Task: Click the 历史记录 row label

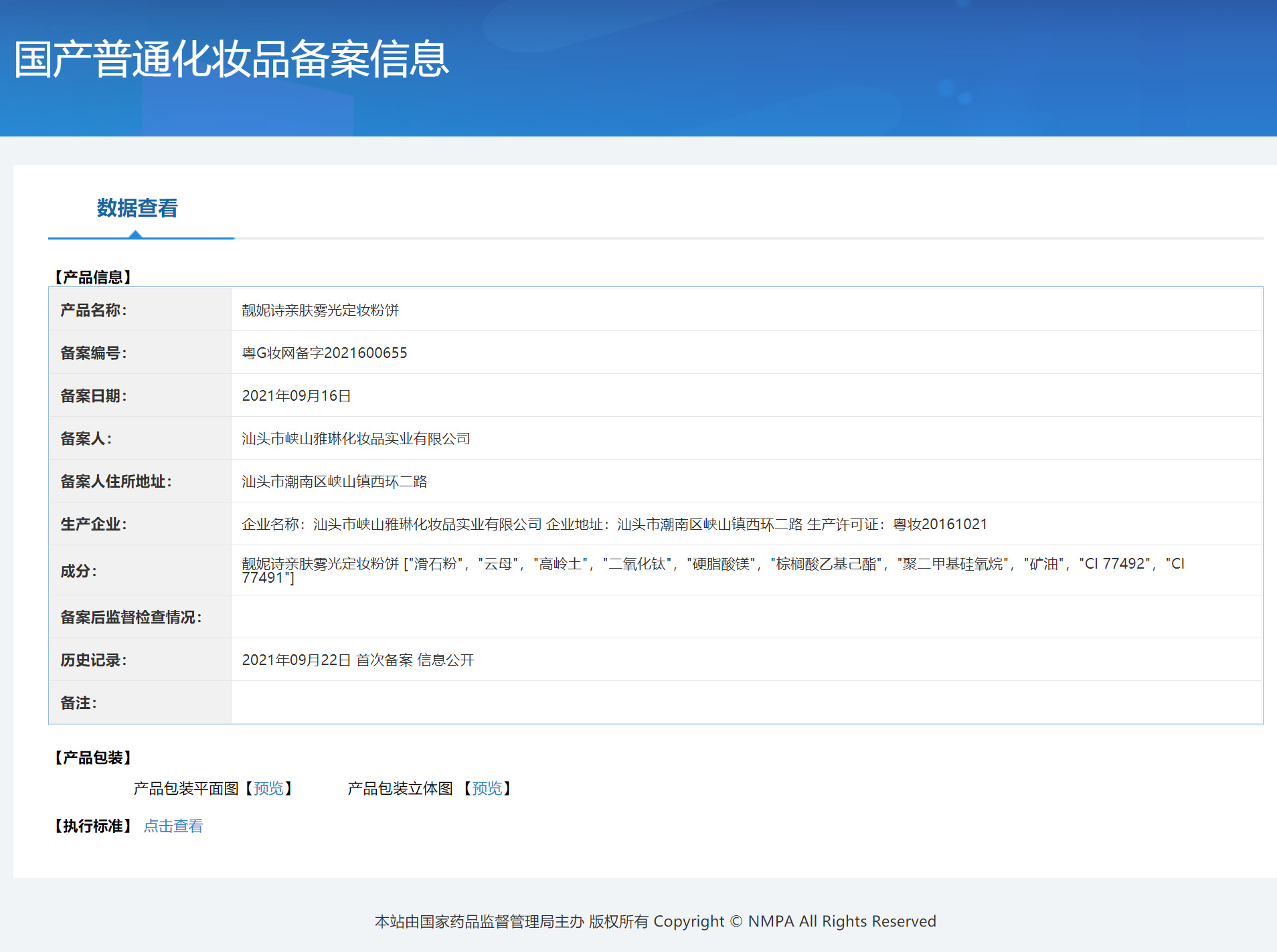Action: click(94, 660)
